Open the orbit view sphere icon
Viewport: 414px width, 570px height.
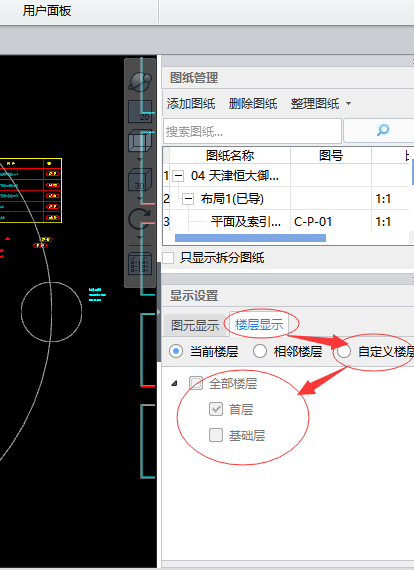point(140,81)
